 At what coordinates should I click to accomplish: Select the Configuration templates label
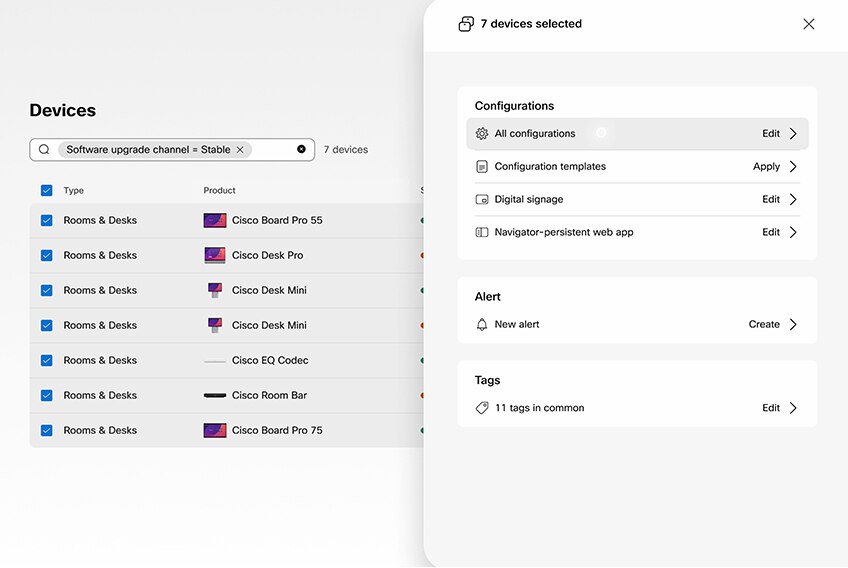[550, 167]
